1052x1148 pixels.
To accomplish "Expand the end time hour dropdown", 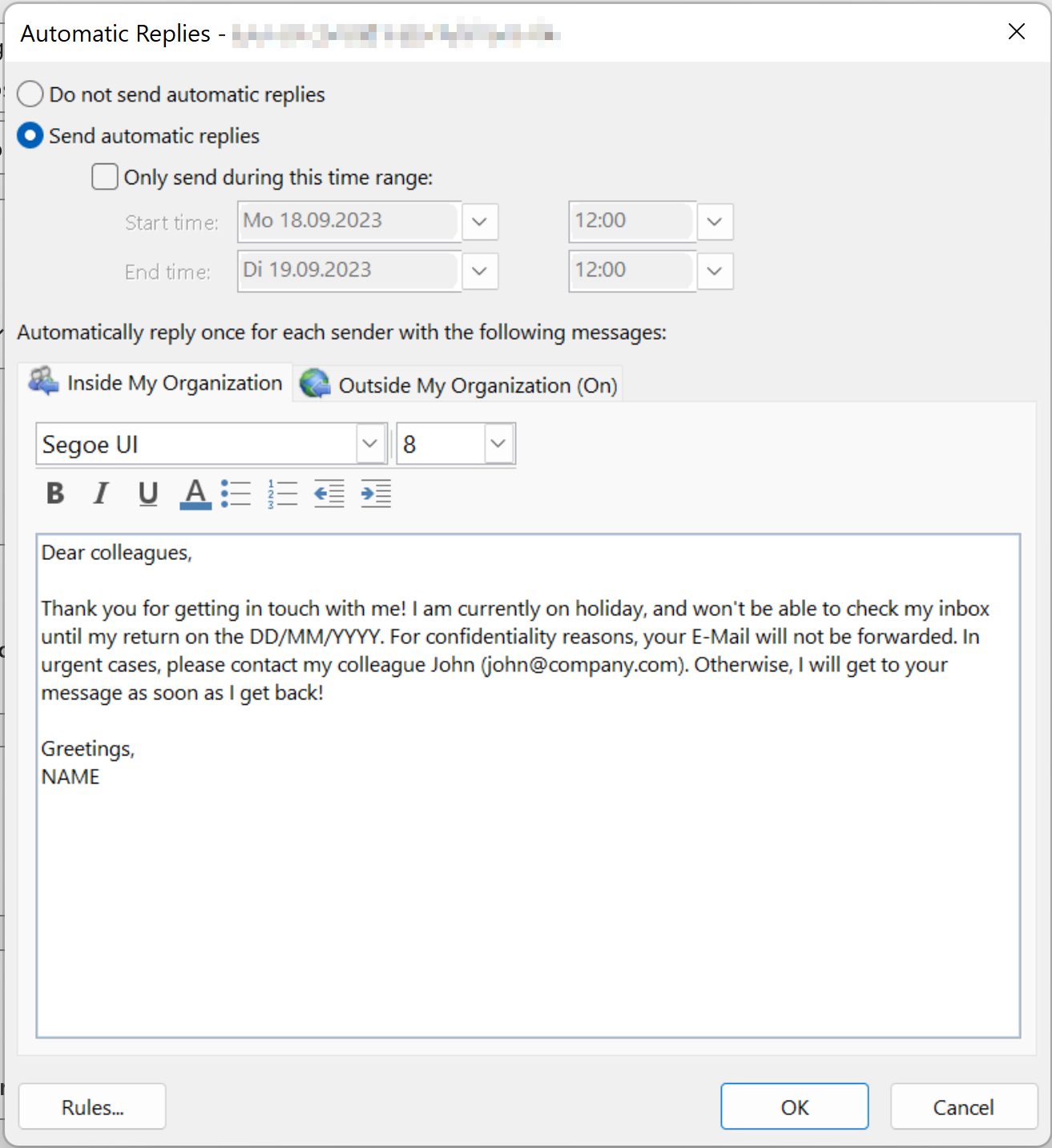I will click(715, 272).
